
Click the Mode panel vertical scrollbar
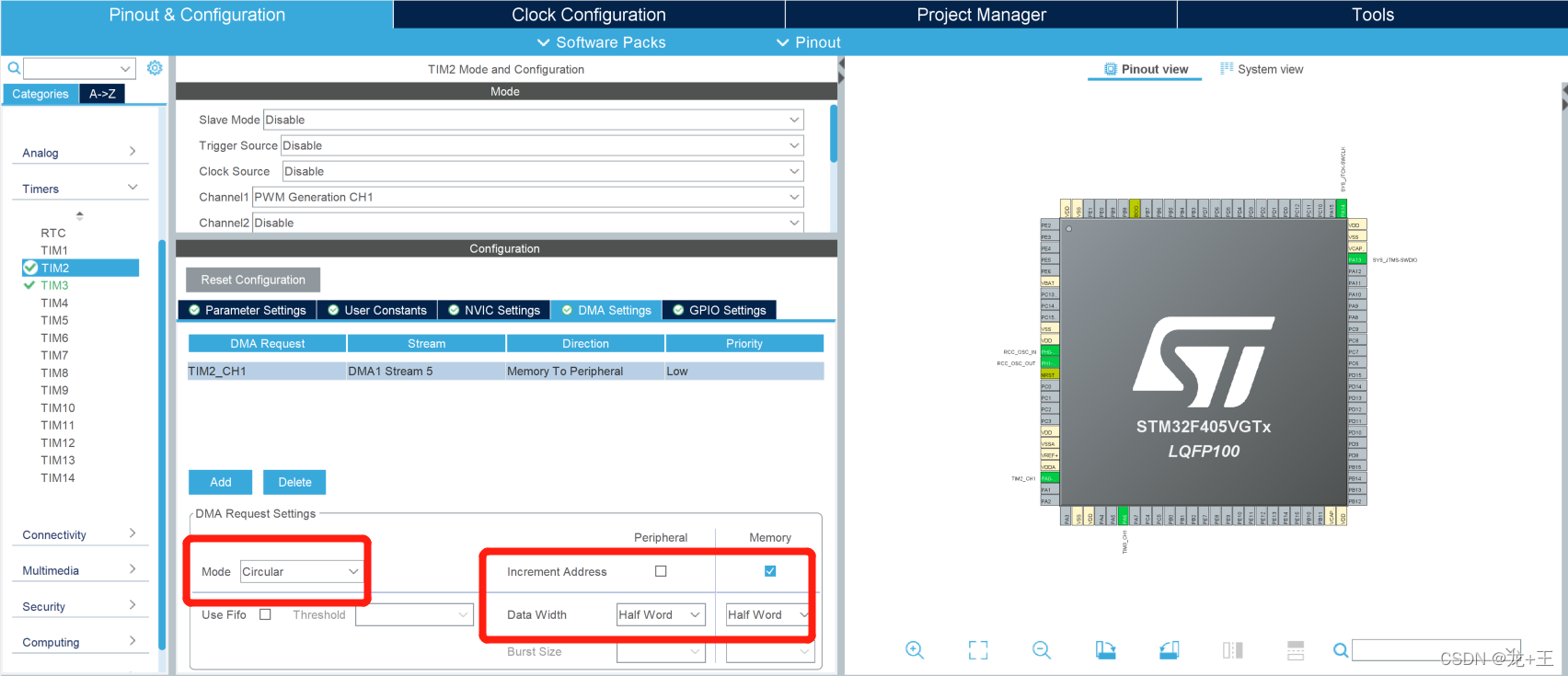(x=834, y=134)
